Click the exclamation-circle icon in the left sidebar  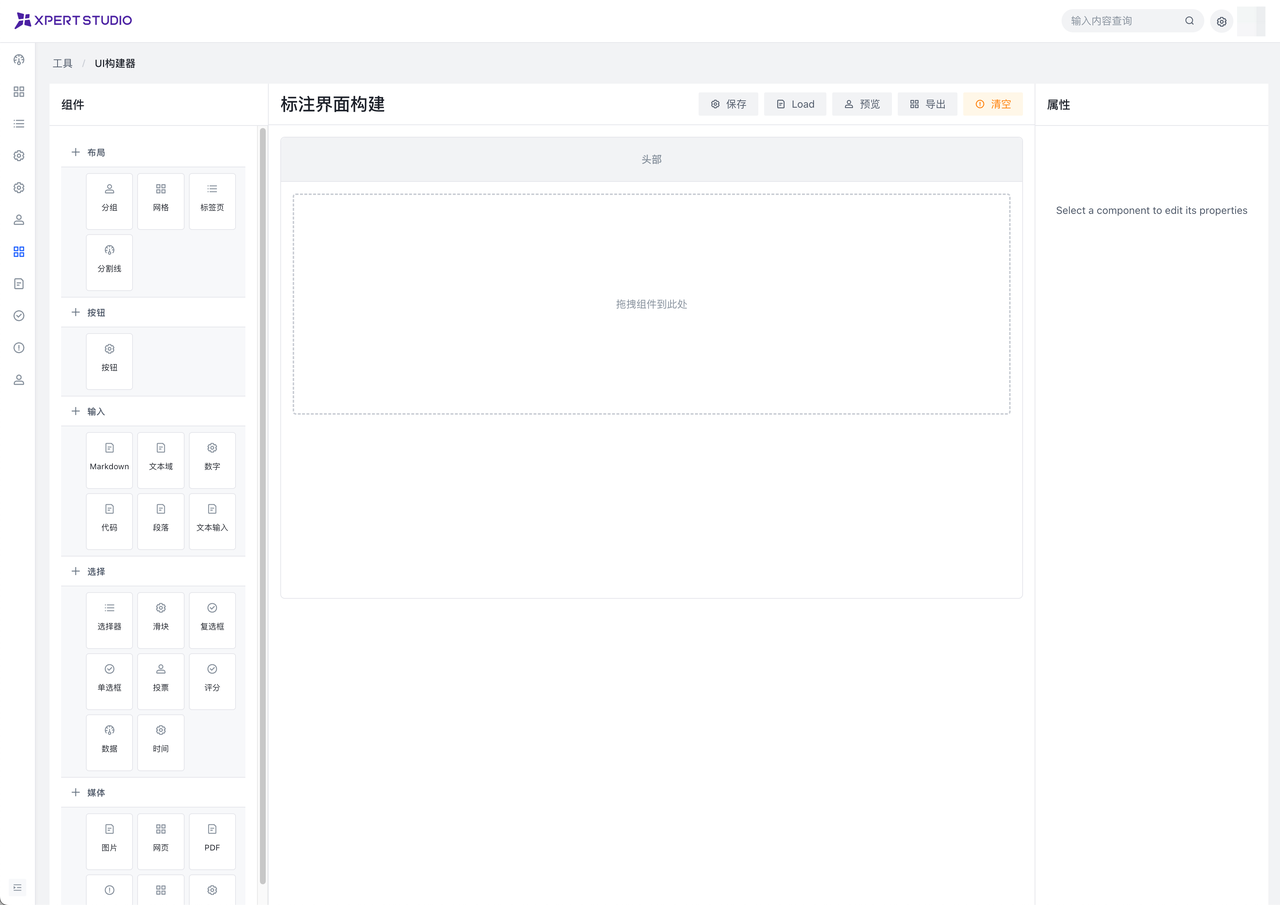pyautogui.click(x=18, y=348)
